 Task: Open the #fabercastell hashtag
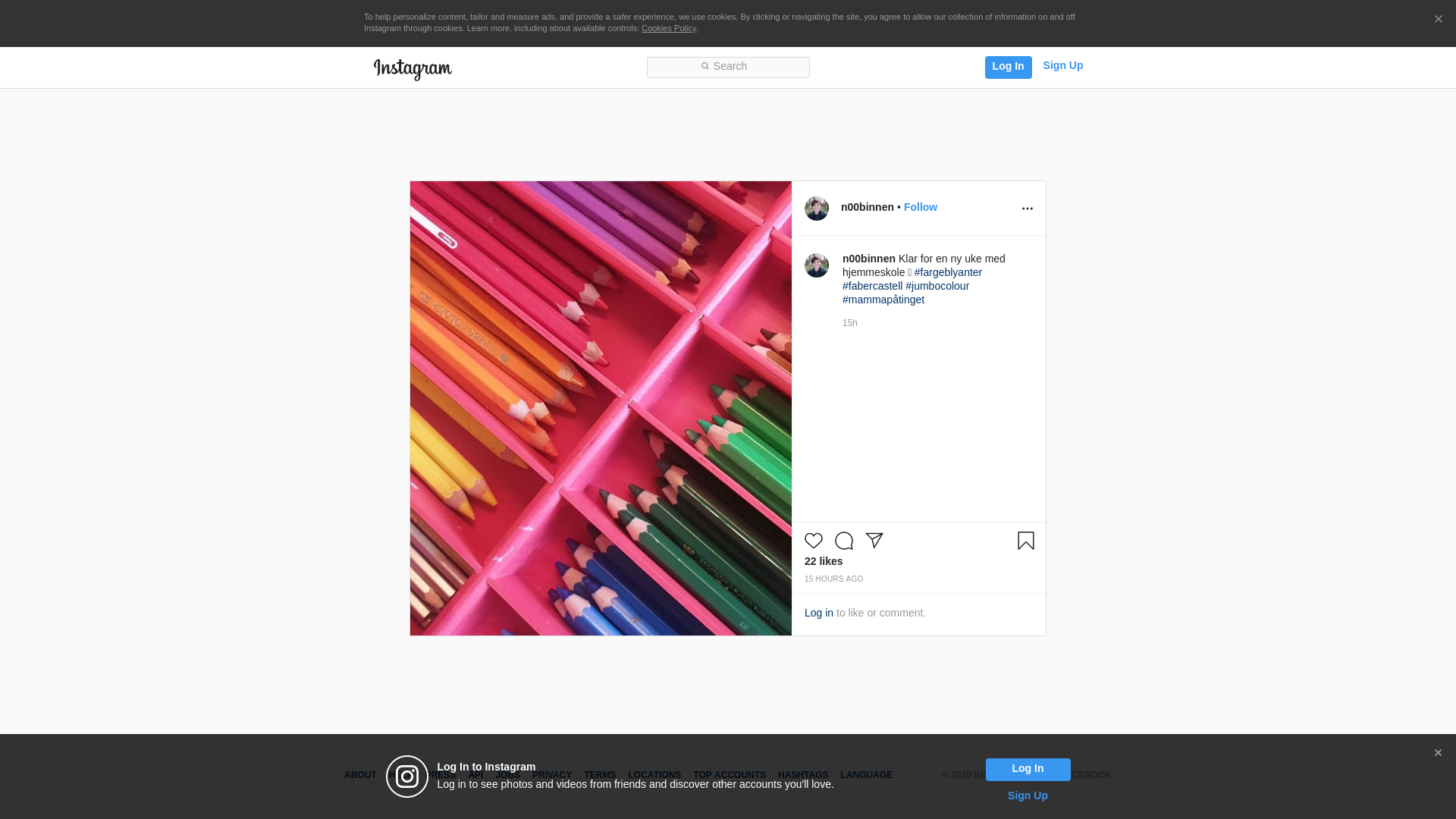(872, 287)
